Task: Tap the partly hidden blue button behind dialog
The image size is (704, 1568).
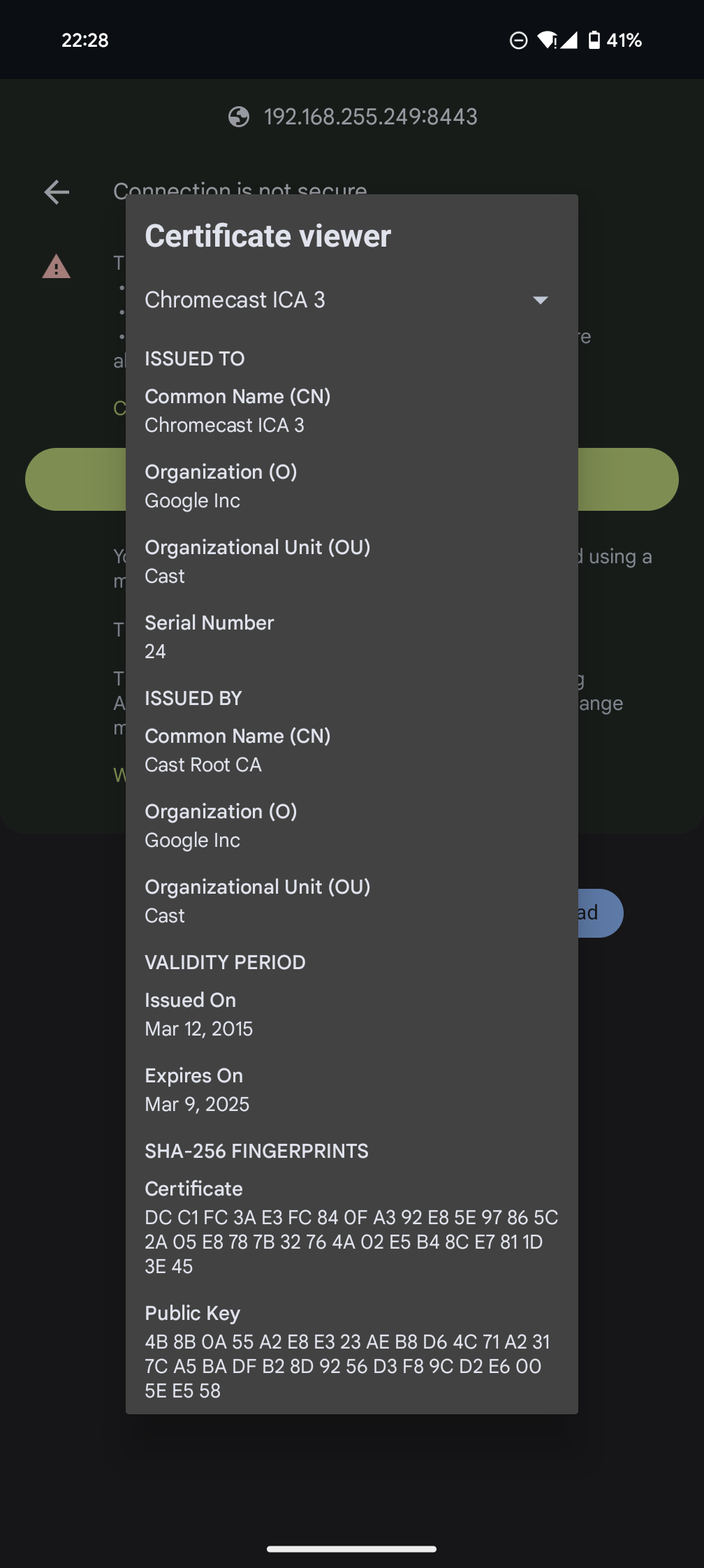Action: point(601,913)
